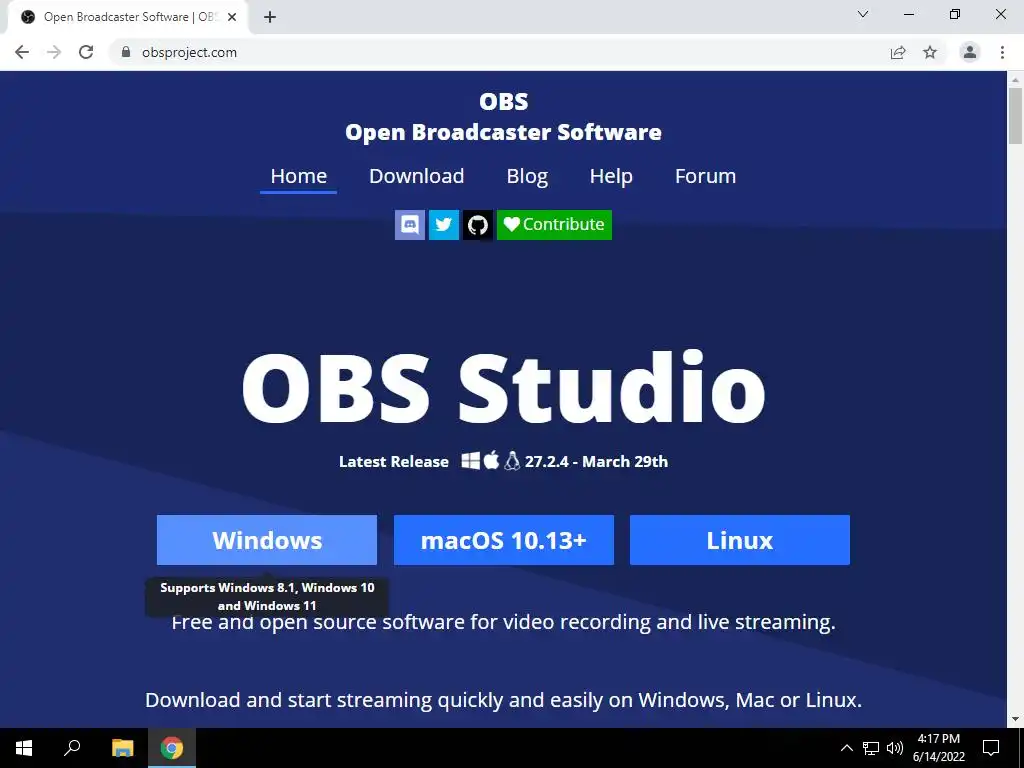Open the Chrome profile avatar menu

click(x=970, y=52)
